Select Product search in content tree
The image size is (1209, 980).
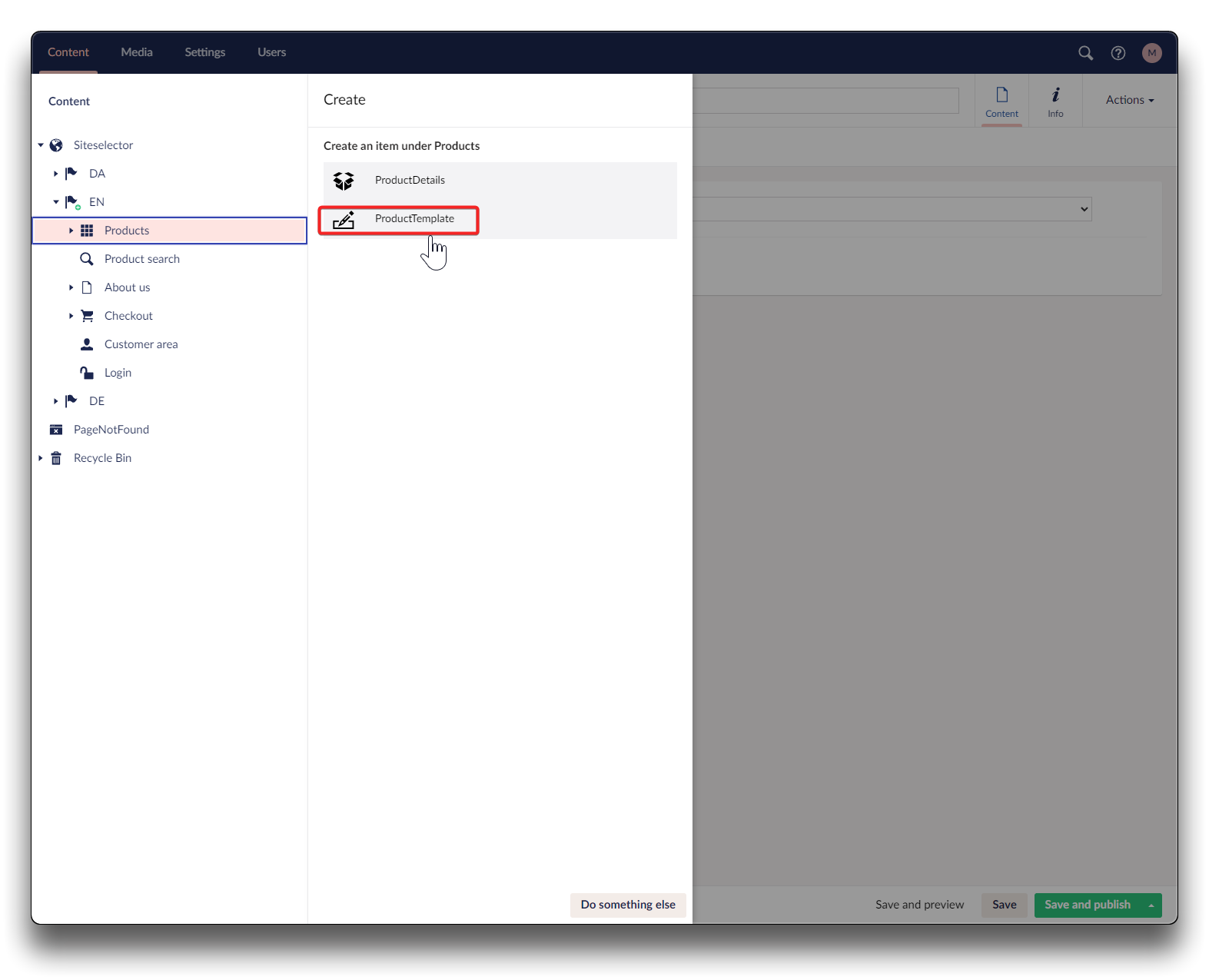[142, 259]
